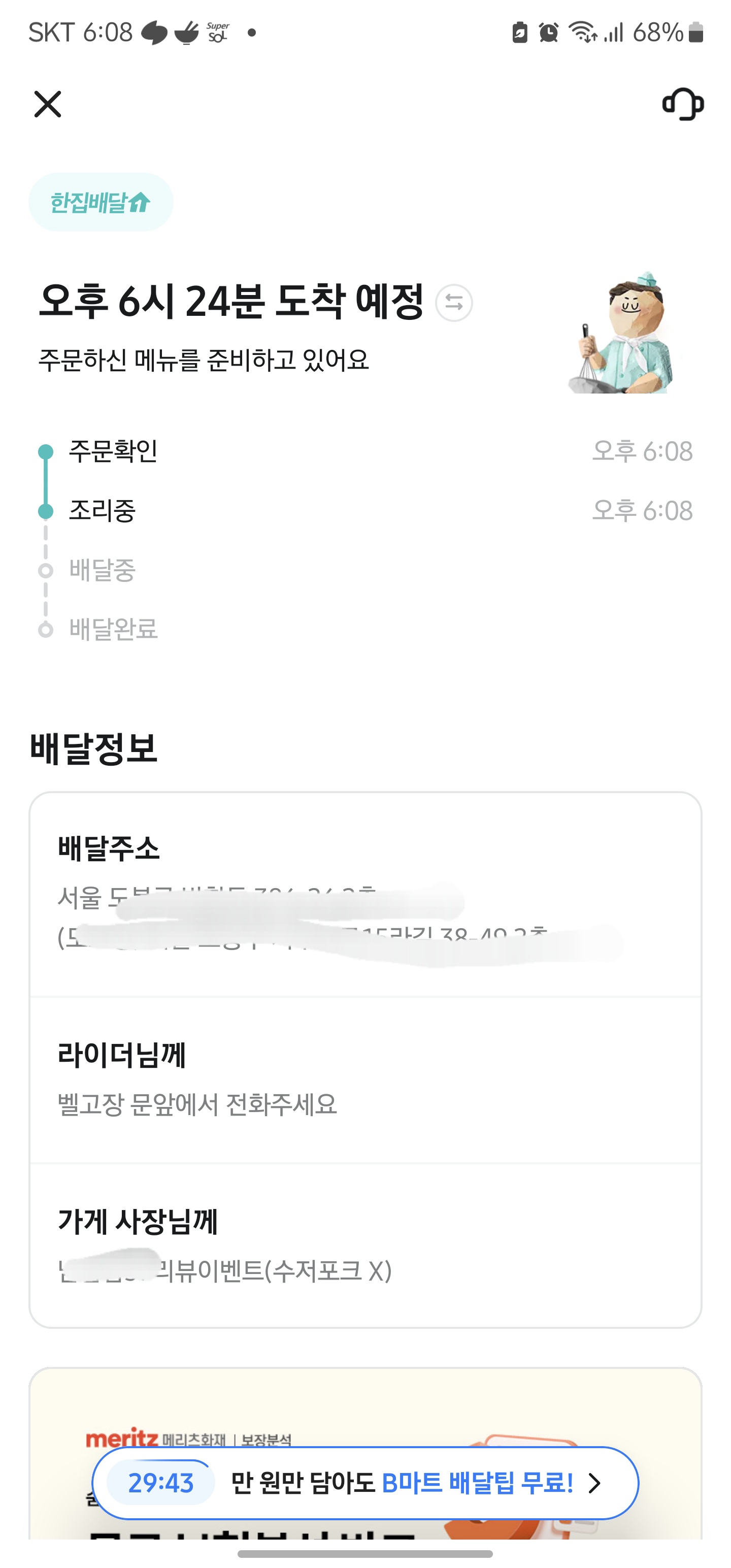Select the 주문확인 status step
Screen dimensions: 731x1568
pyautogui.click(x=113, y=451)
